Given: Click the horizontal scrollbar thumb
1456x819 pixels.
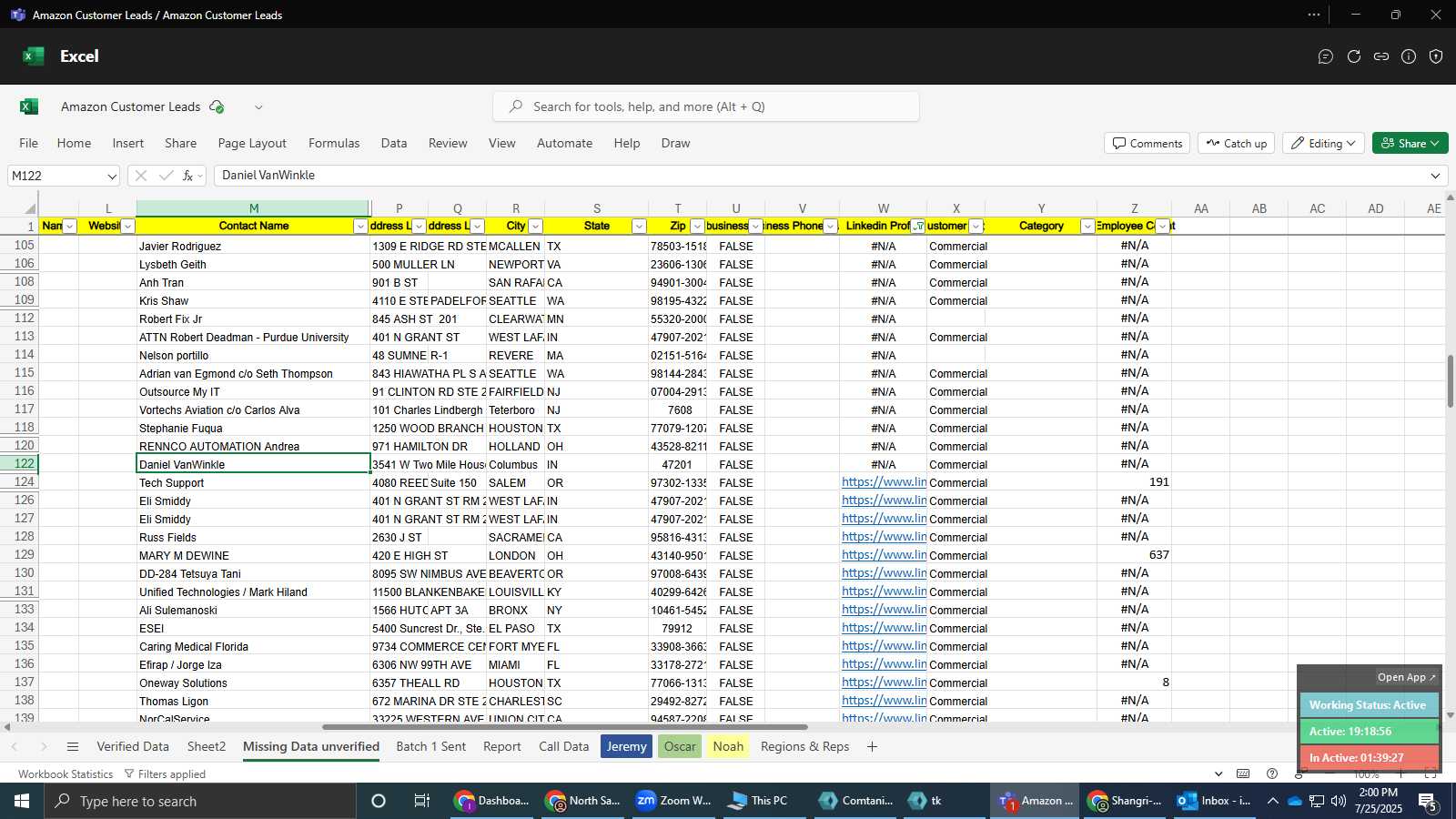Looking at the screenshot, I should click(564, 727).
